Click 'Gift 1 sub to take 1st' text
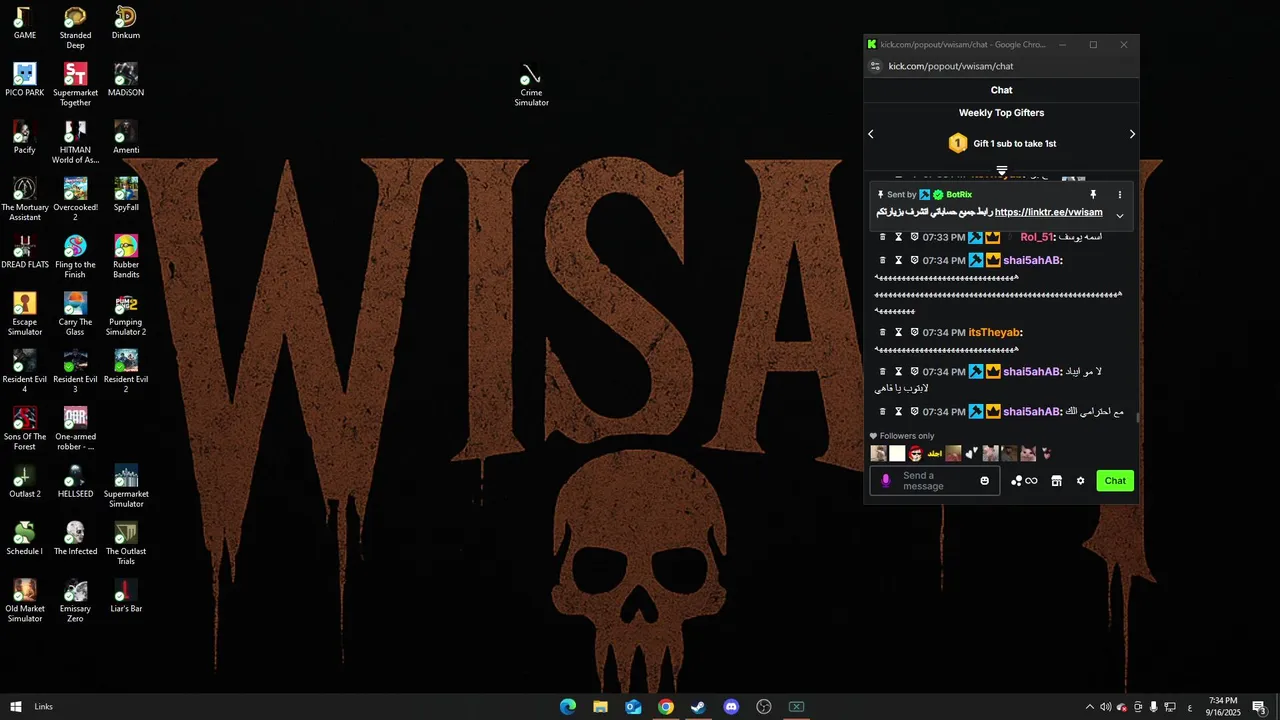This screenshot has width=1280, height=720. click(x=1015, y=144)
